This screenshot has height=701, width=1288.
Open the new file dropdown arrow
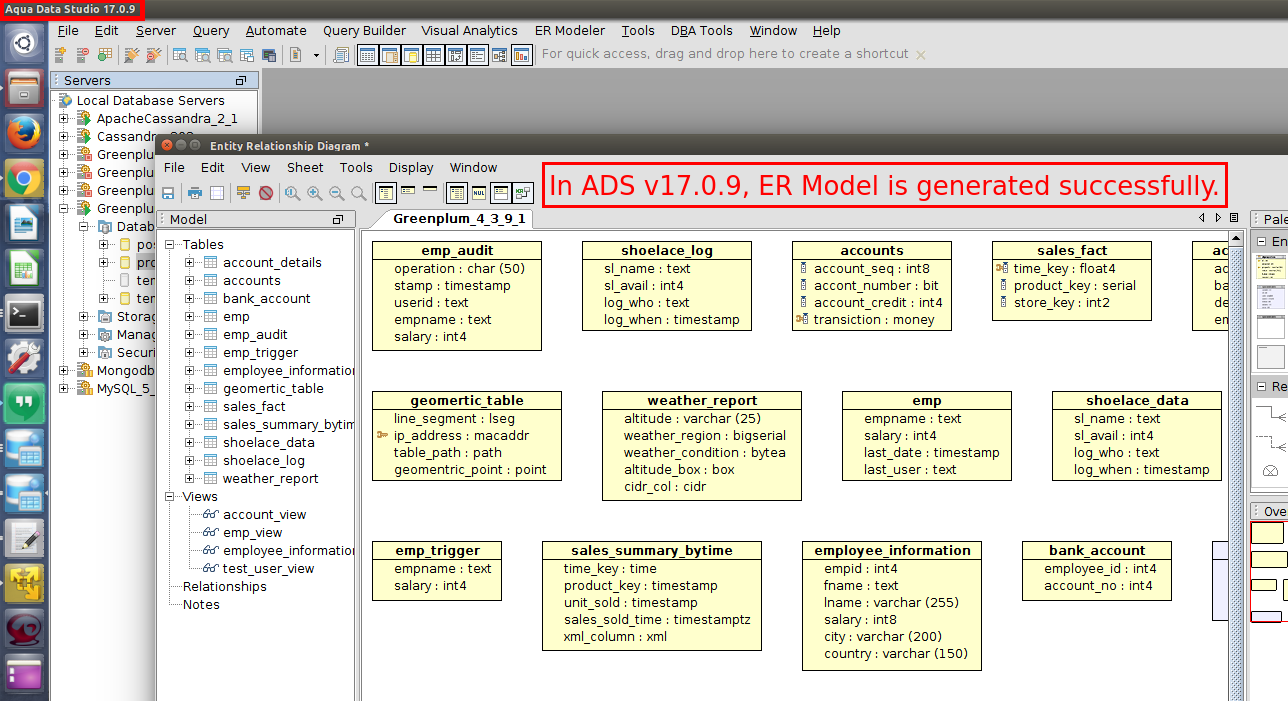(x=316, y=55)
